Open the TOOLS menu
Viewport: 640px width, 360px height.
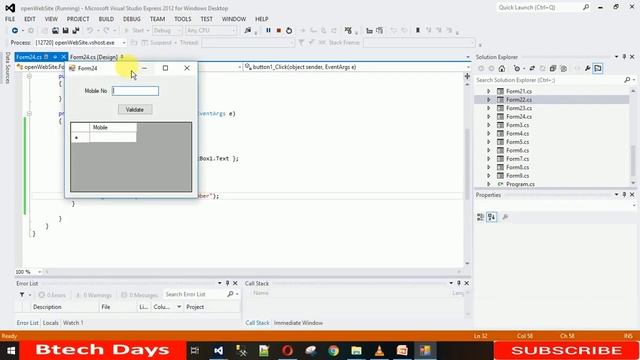pos(182,19)
